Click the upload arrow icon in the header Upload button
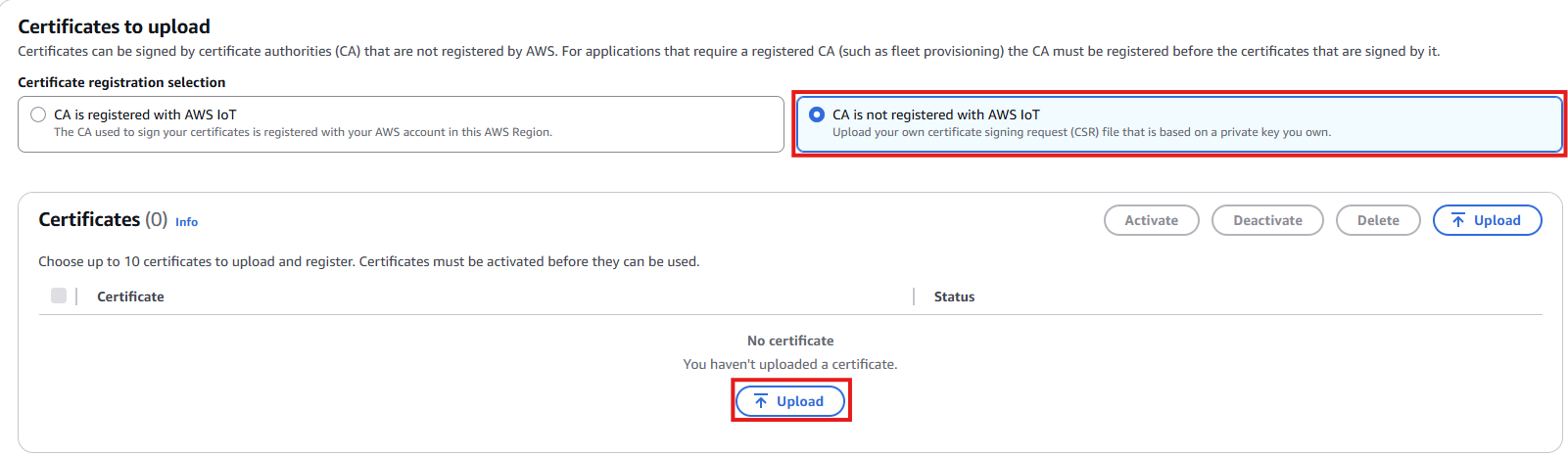This screenshot has width=1568, height=455. pos(1458,221)
